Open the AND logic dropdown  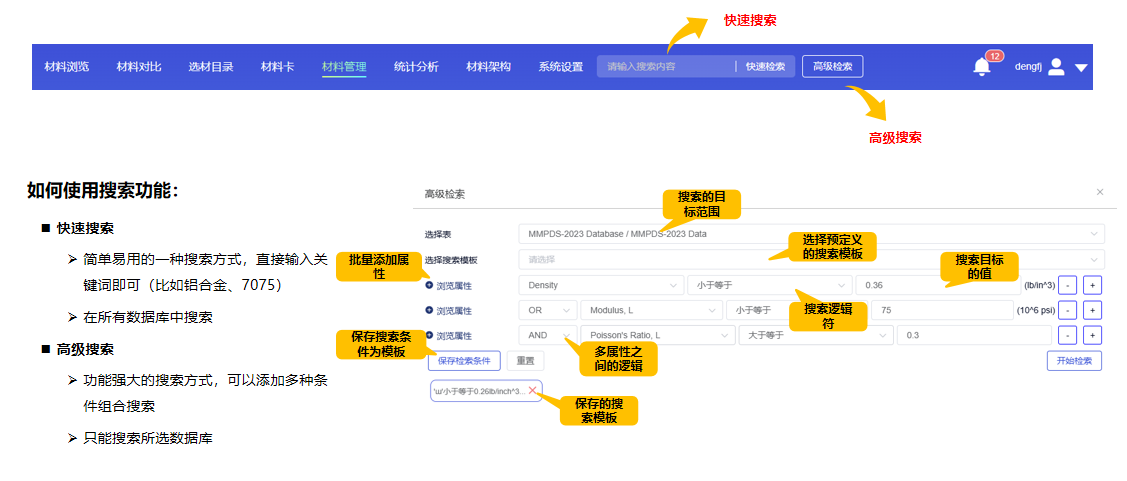[548, 336]
